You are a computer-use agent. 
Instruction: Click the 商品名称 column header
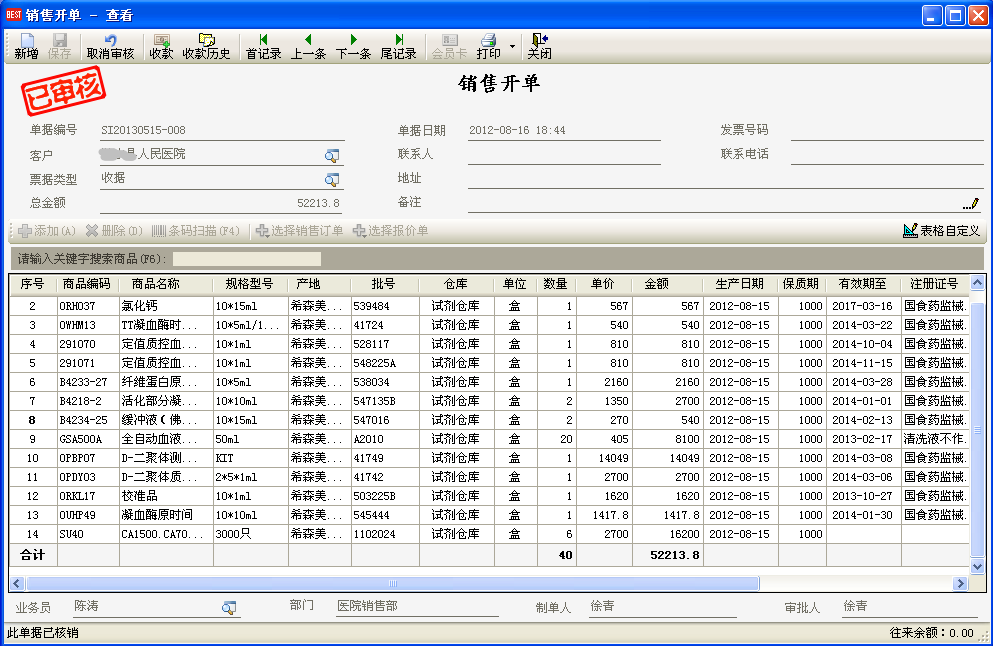pyautogui.click(x=166, y=284)
